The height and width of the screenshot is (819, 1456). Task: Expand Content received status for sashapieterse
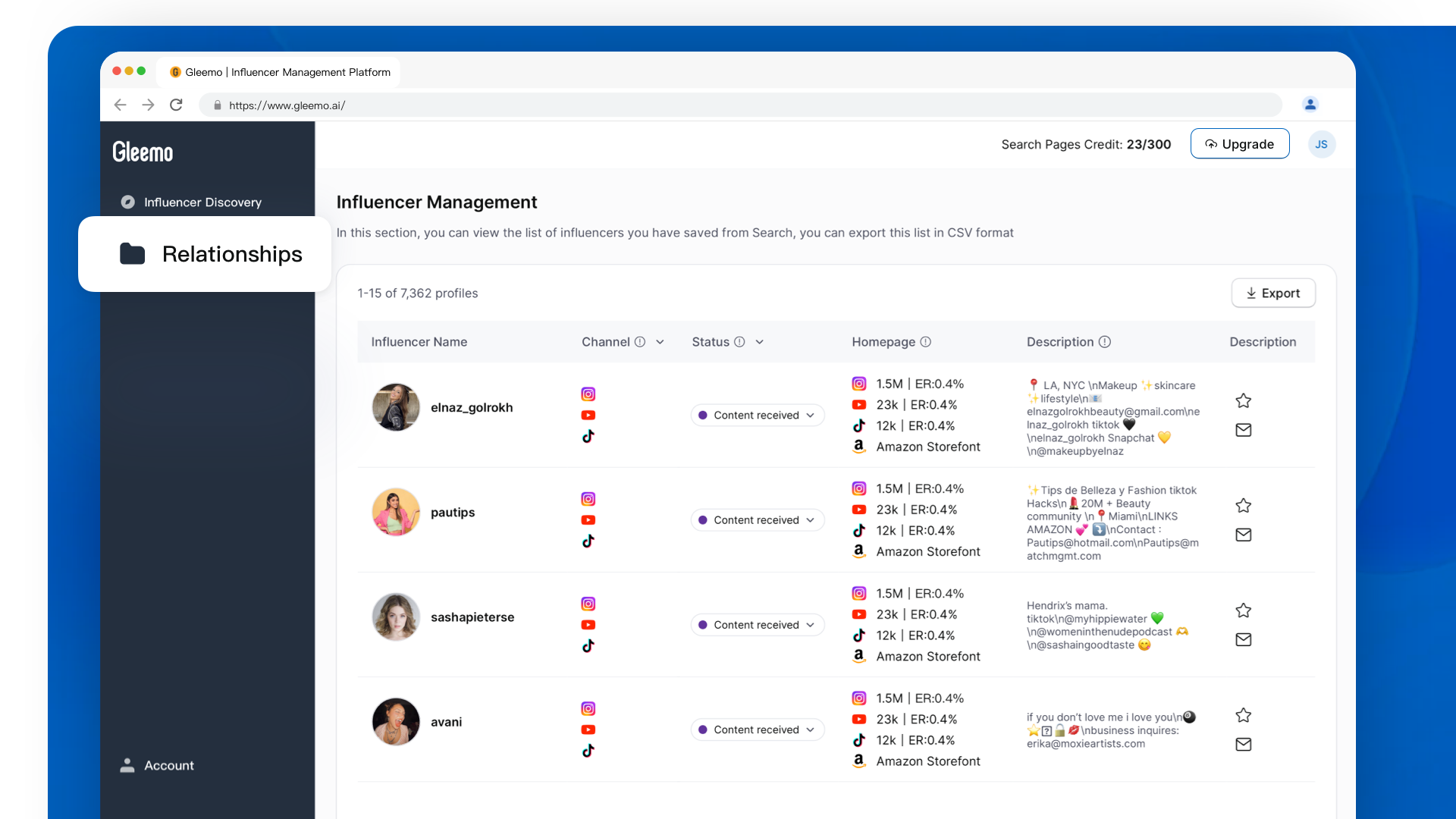click(757, 625)
